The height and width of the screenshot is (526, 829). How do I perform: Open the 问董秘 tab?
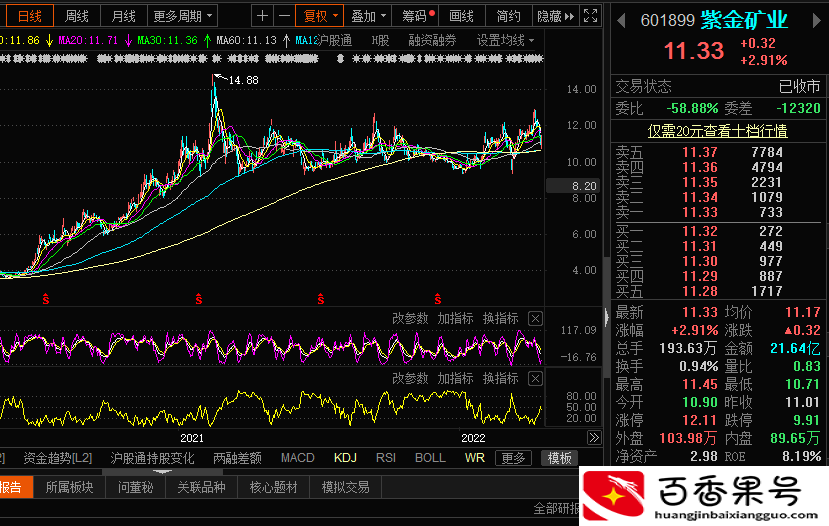[135, 487]
